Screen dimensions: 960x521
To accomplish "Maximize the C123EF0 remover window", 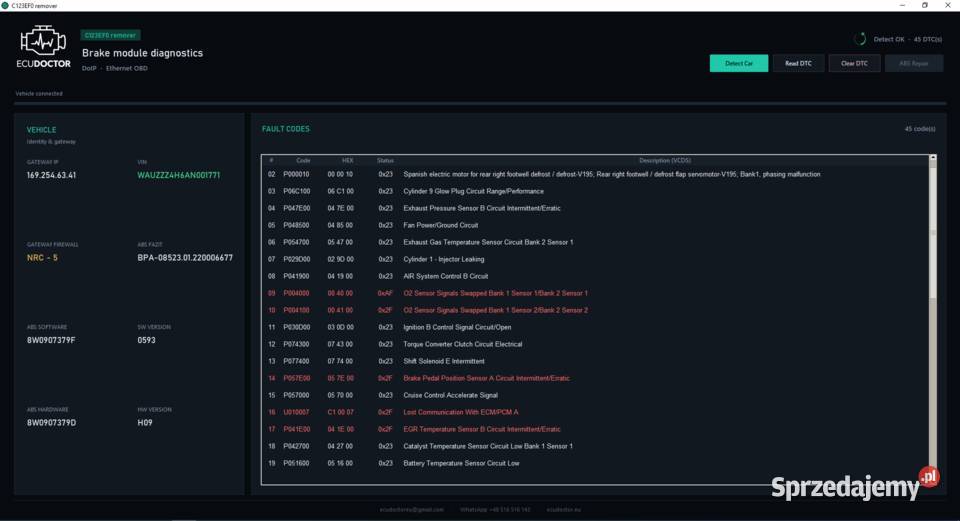I will tap(924, 6).
